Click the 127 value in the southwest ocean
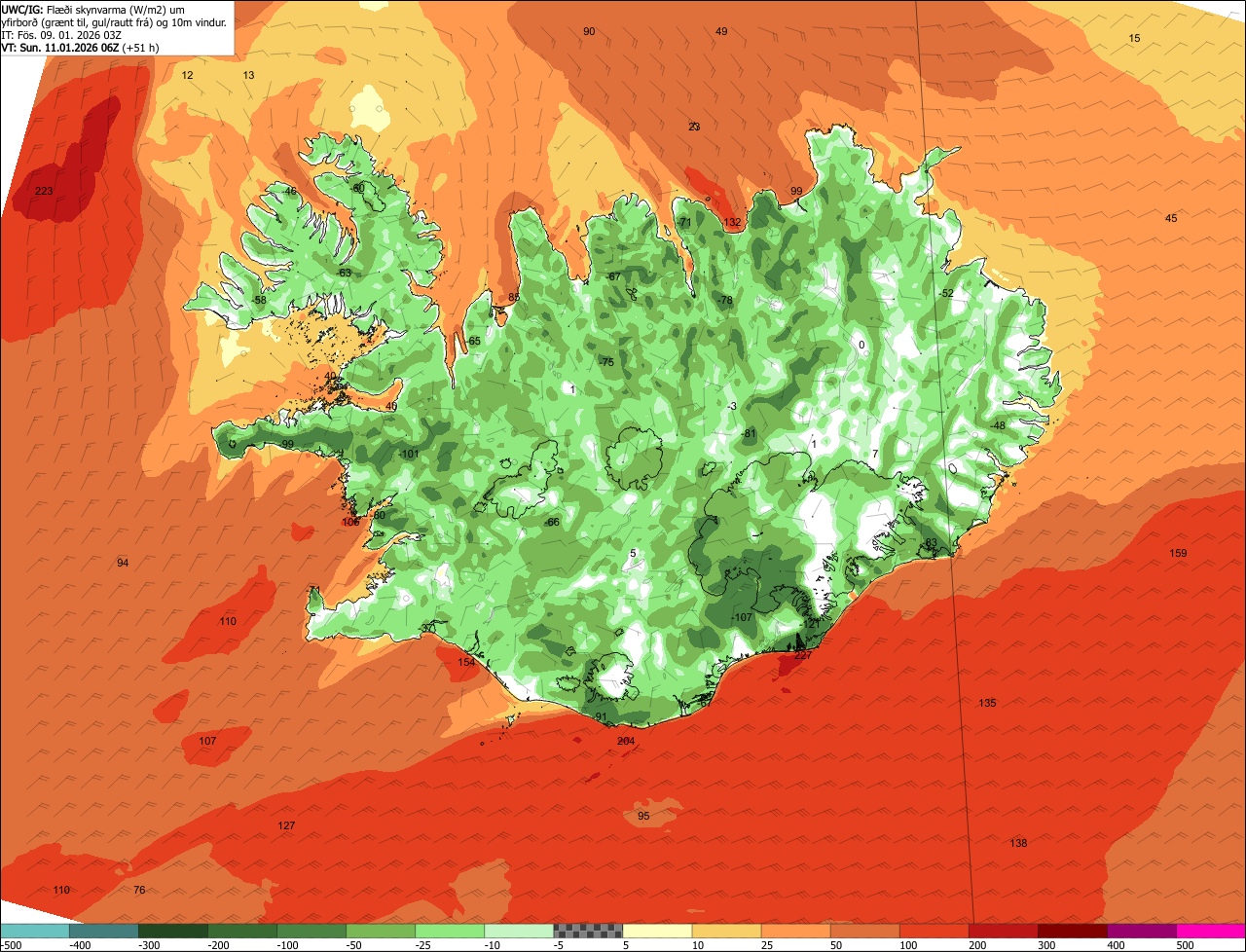This screenshot has width=1246, height=952. (286, 825)
